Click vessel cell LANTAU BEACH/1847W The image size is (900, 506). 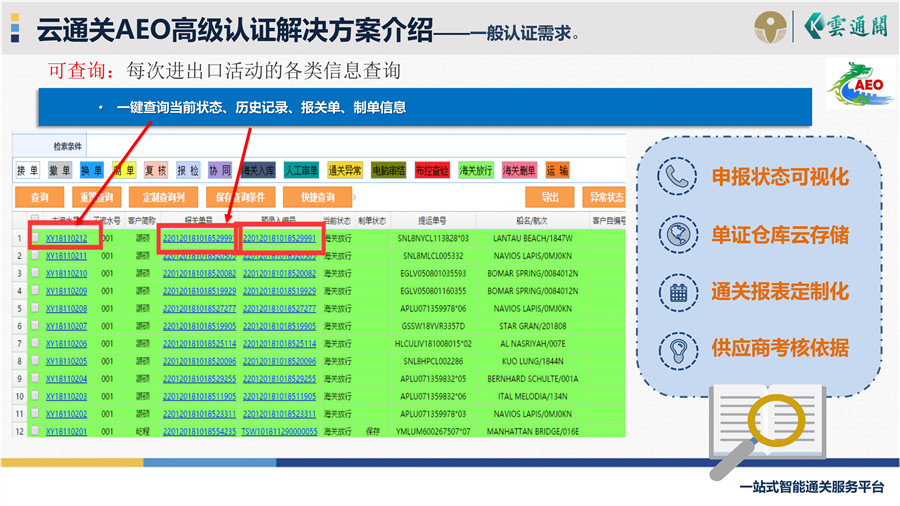click(533, 238)
